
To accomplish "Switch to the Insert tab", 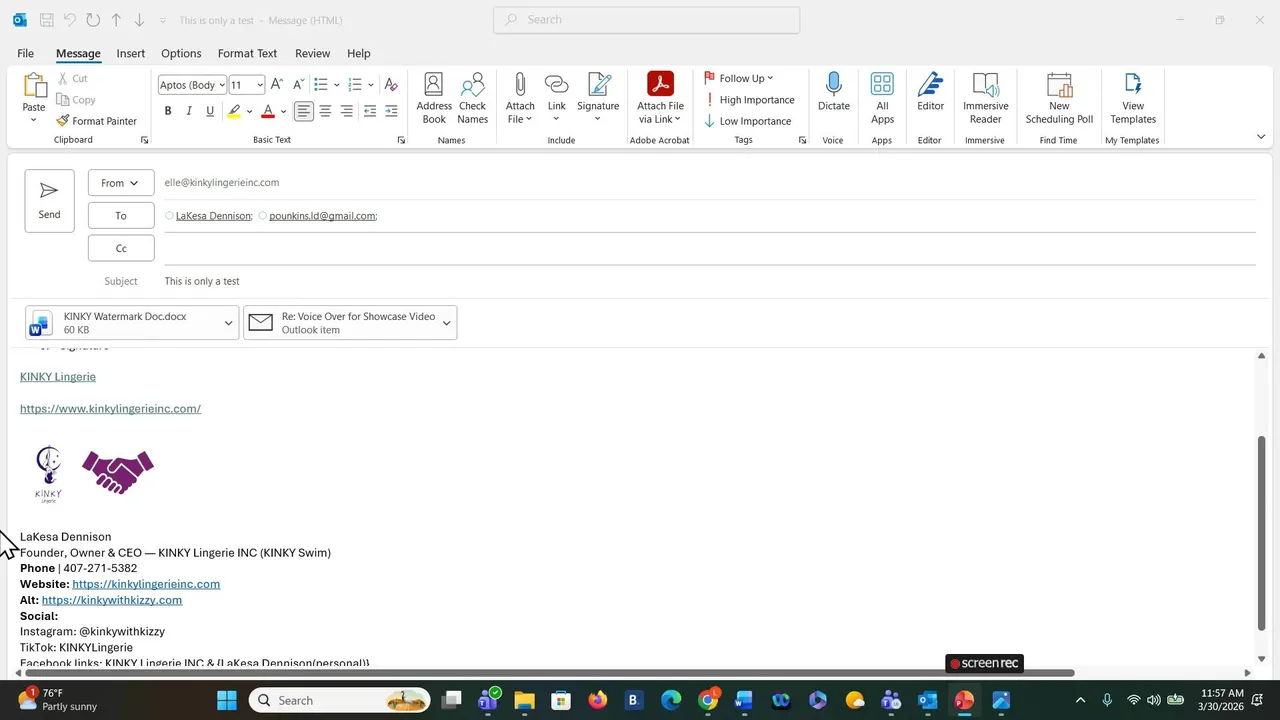I will 130,53.
